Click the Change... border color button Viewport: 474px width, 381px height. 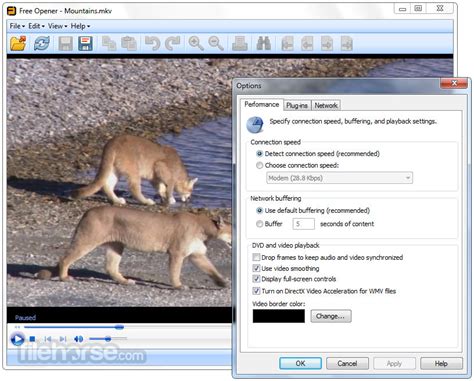click(331, 316)
